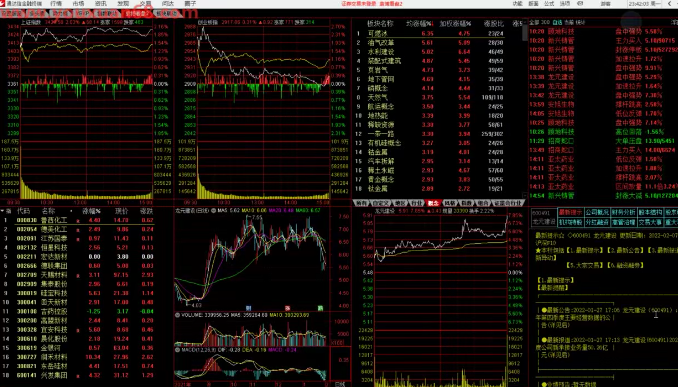
Task: Select the 概念 sector tab
Action: coord(433,203)
